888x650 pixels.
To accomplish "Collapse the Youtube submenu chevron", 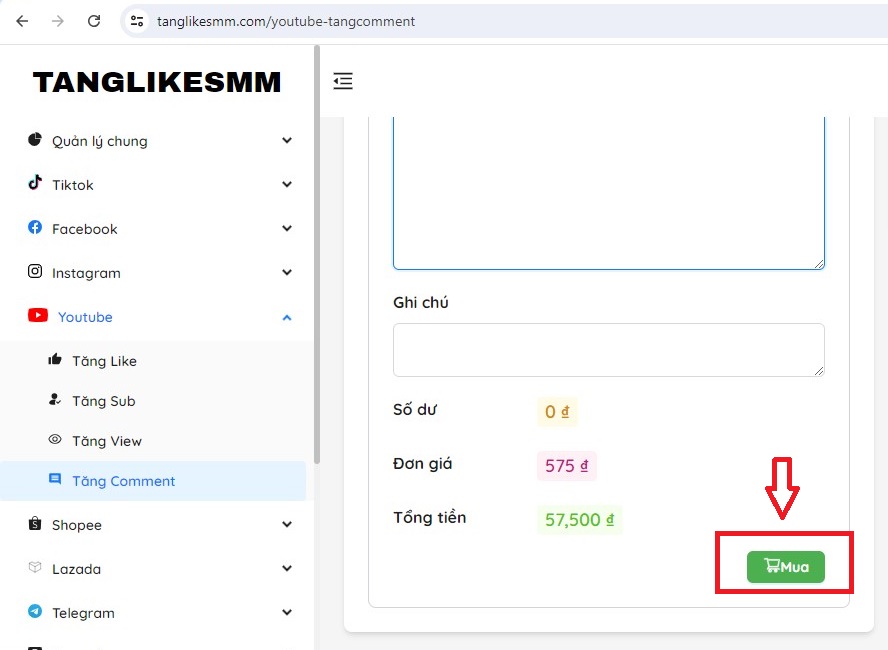I will [x=287, y=318].
